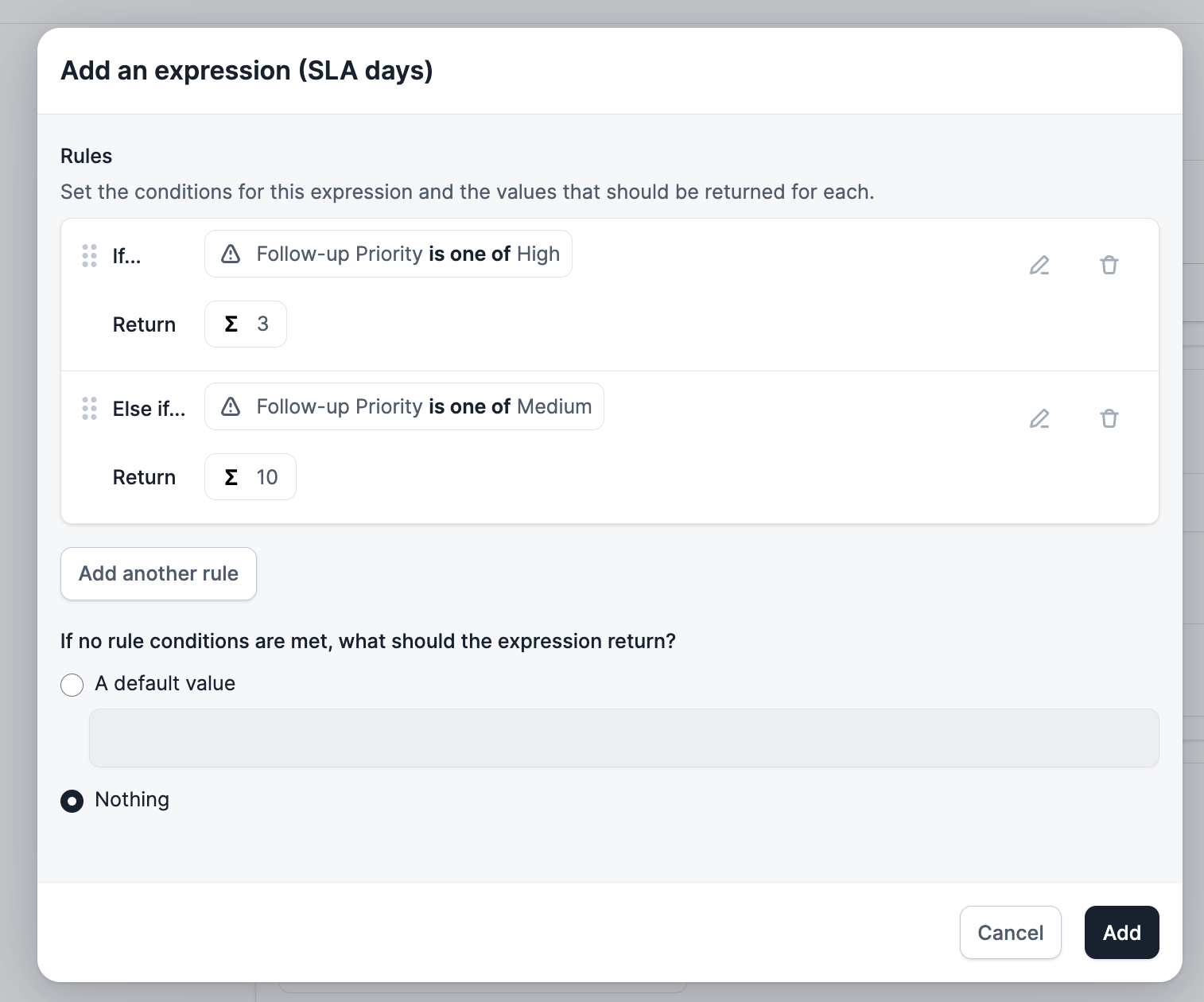Delete the High priority rule

1109,265
